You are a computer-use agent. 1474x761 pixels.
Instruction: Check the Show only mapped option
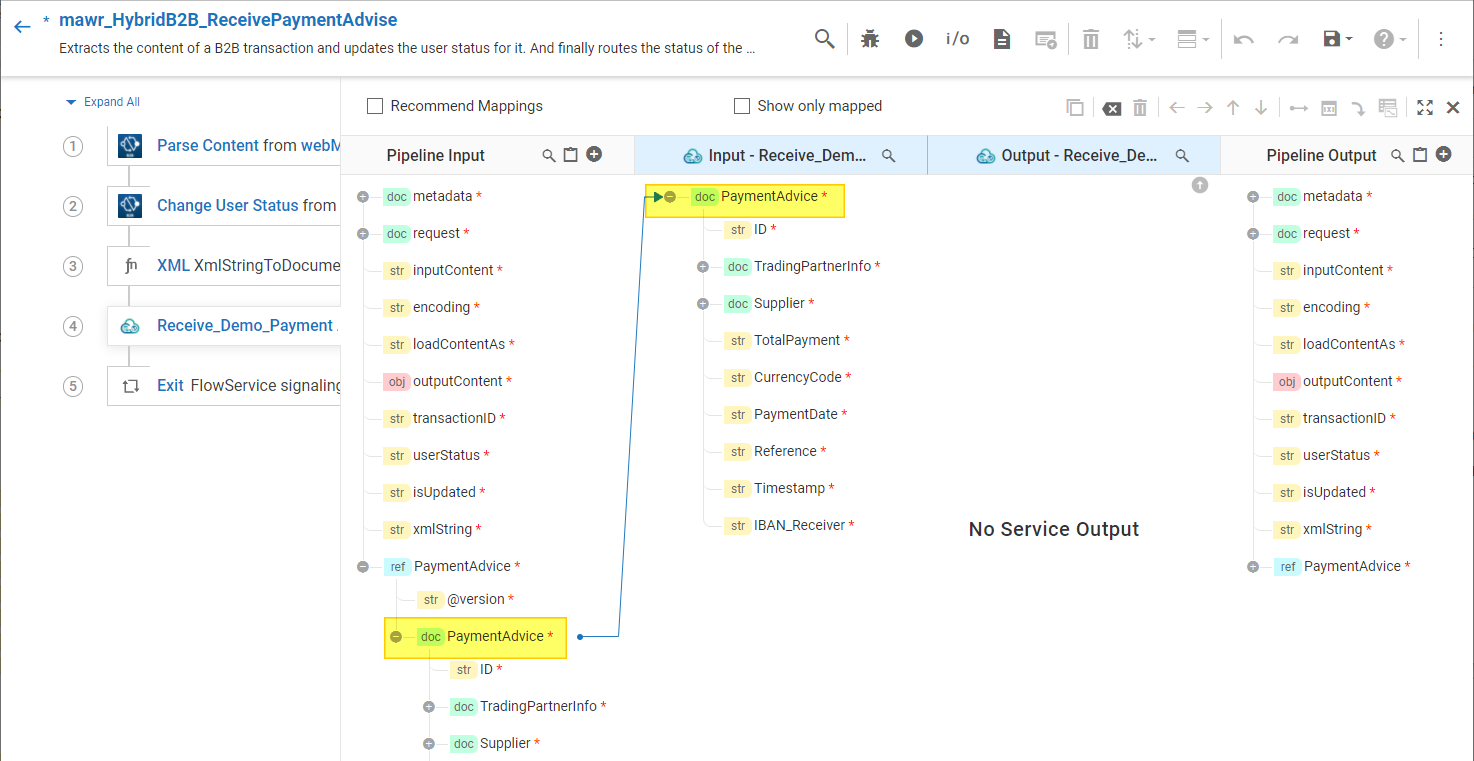(x=741, y=105)
